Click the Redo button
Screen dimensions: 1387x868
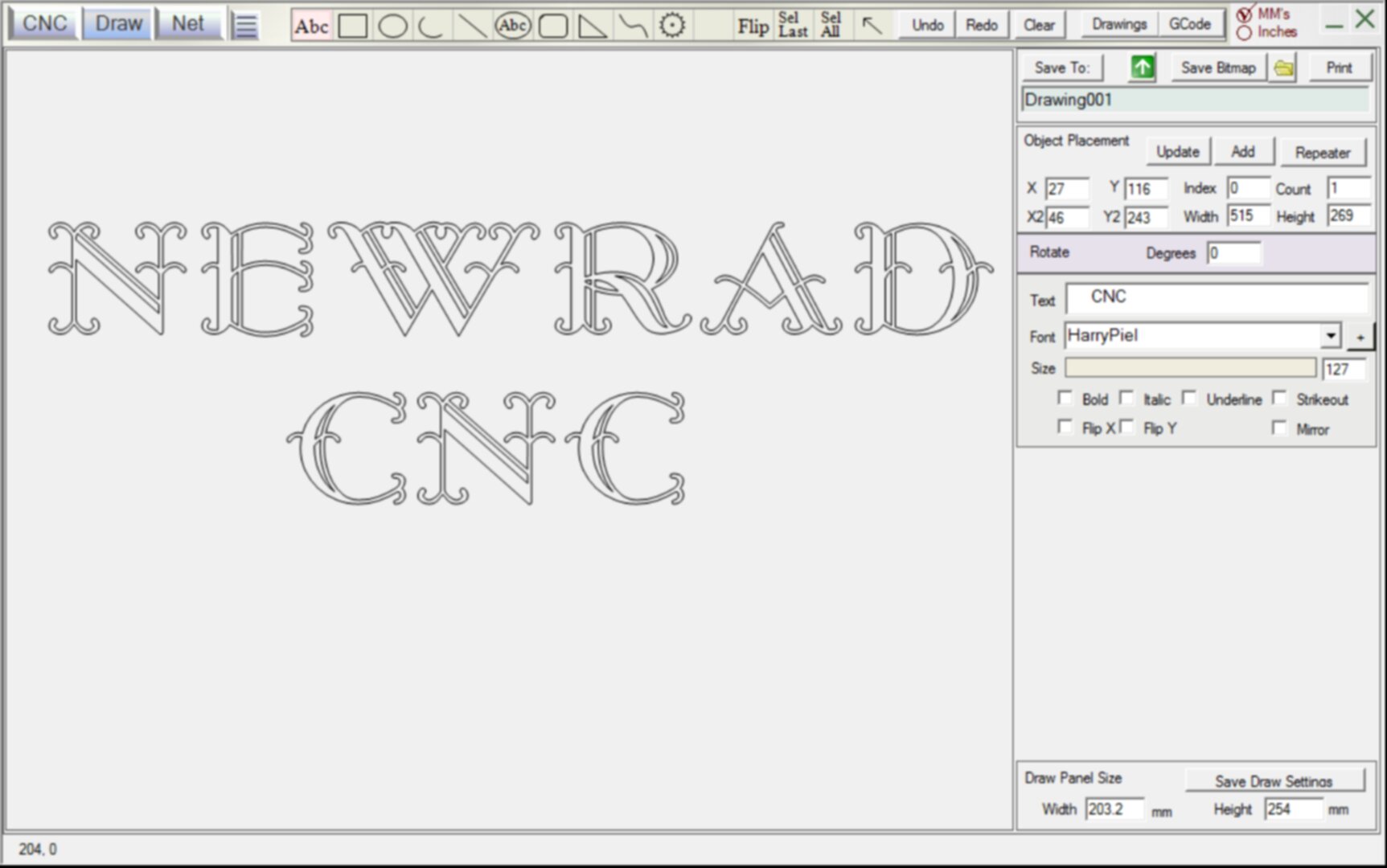(x=982, y=25)
